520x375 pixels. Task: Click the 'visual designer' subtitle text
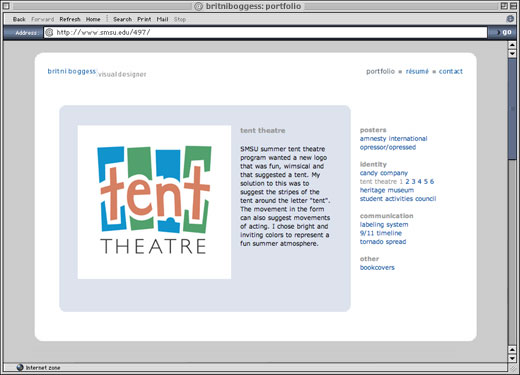122,74
